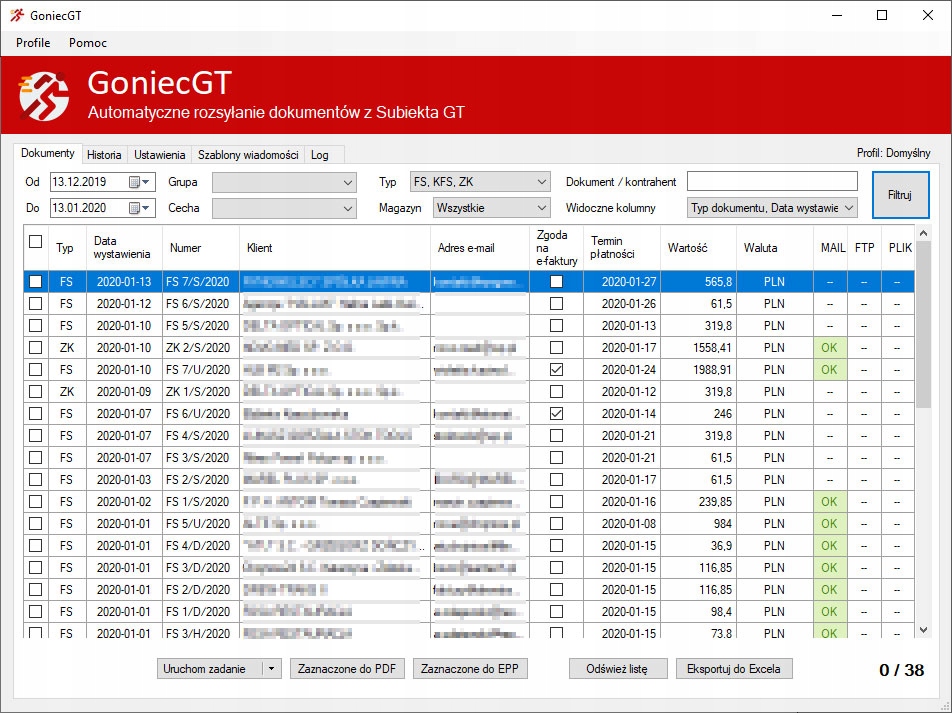Click the GoniecGT title bar app icon
The image size is (952, 713).
[x=16, y=15]
